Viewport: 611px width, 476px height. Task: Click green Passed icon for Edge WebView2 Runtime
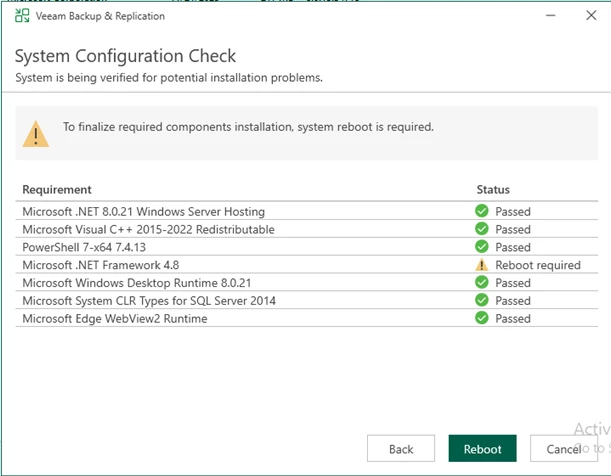tap(482, 318)
